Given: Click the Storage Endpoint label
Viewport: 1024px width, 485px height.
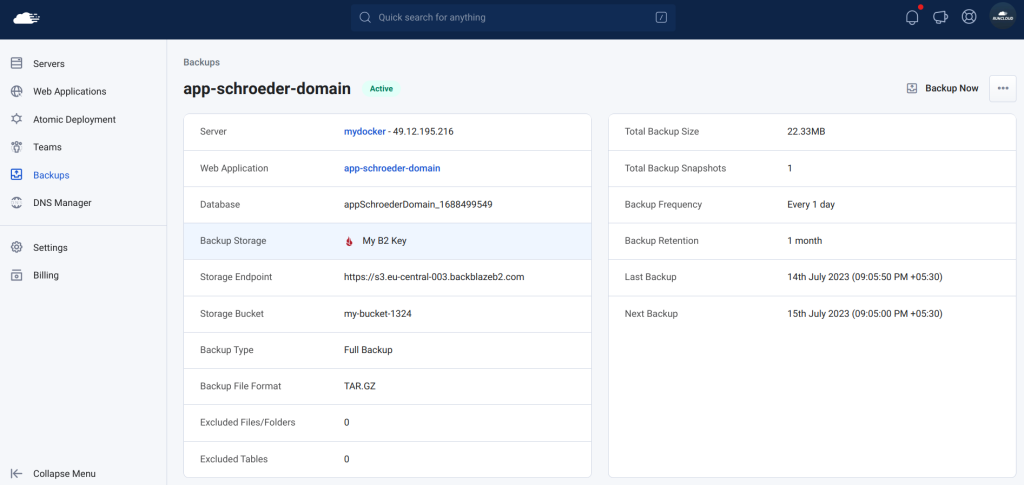Looking at the screenshot, I should (x=236, y=277).
